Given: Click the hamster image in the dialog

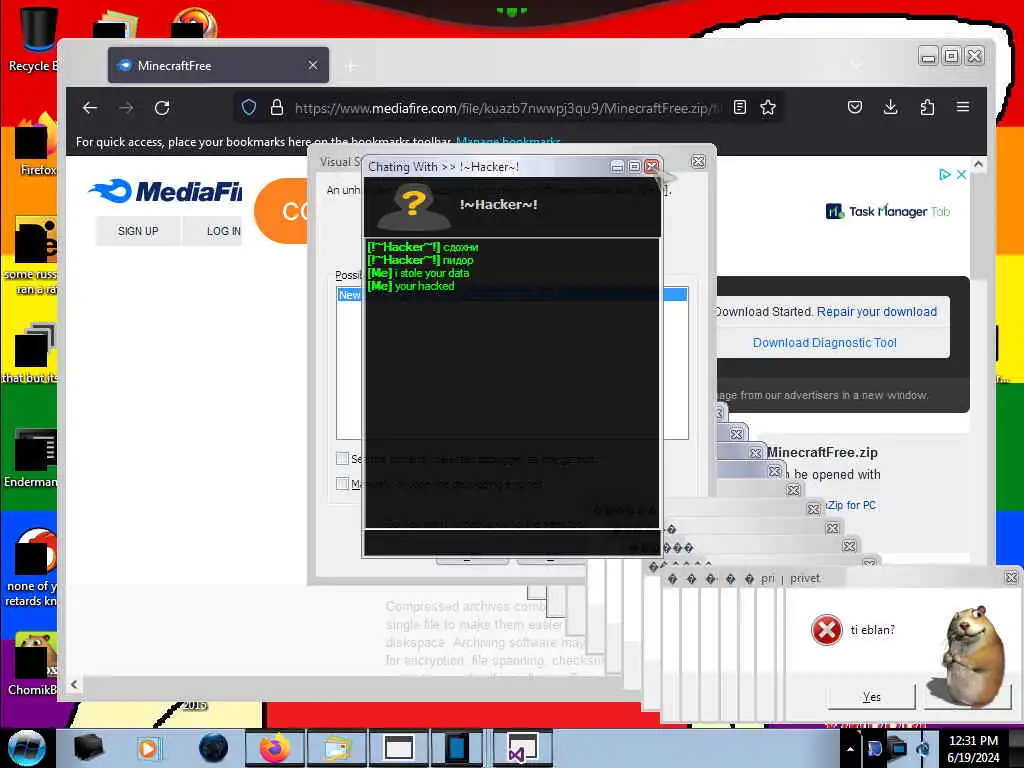Looking at the screenshot, I should point(972,655).
